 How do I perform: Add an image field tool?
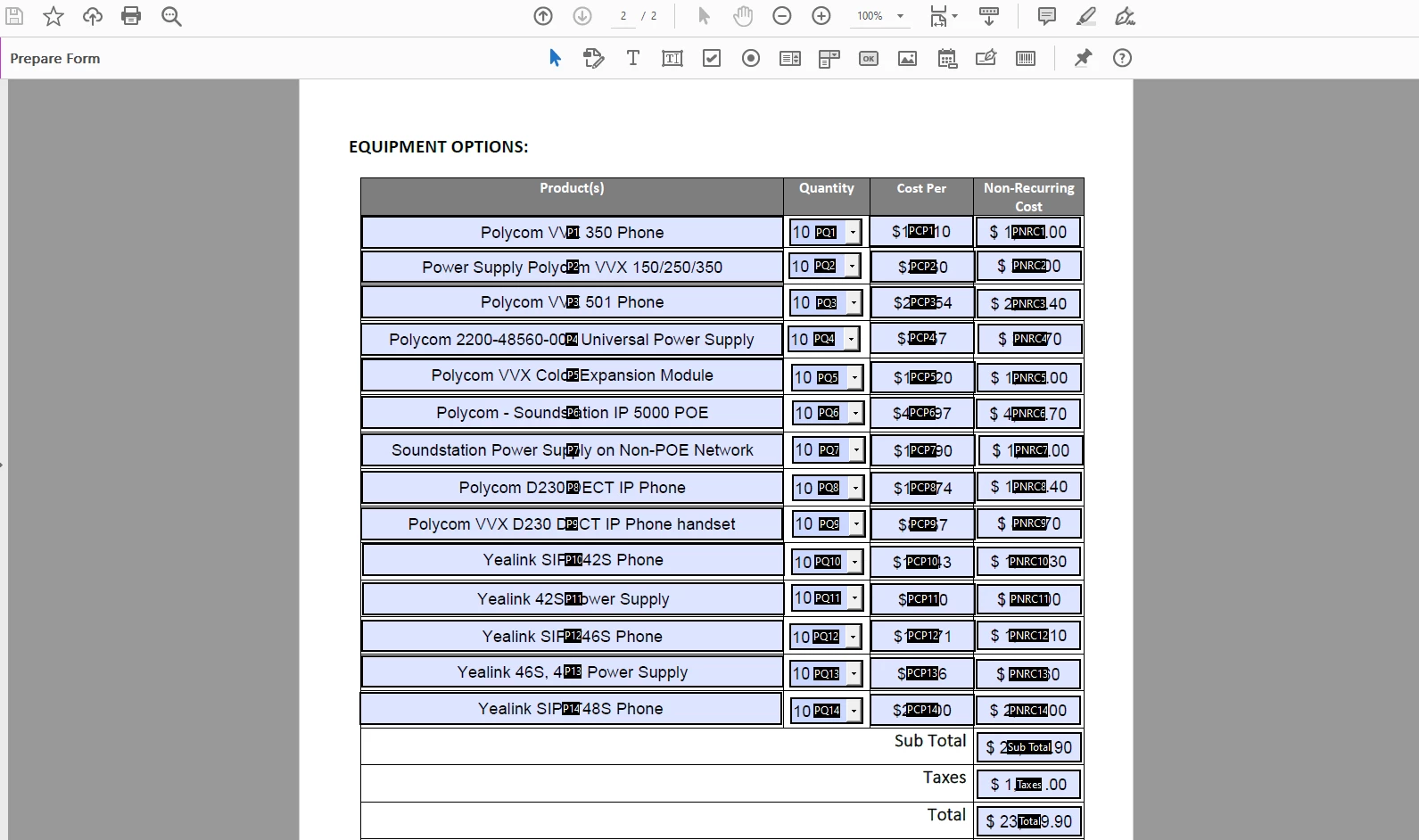click(x=908, y=58)
